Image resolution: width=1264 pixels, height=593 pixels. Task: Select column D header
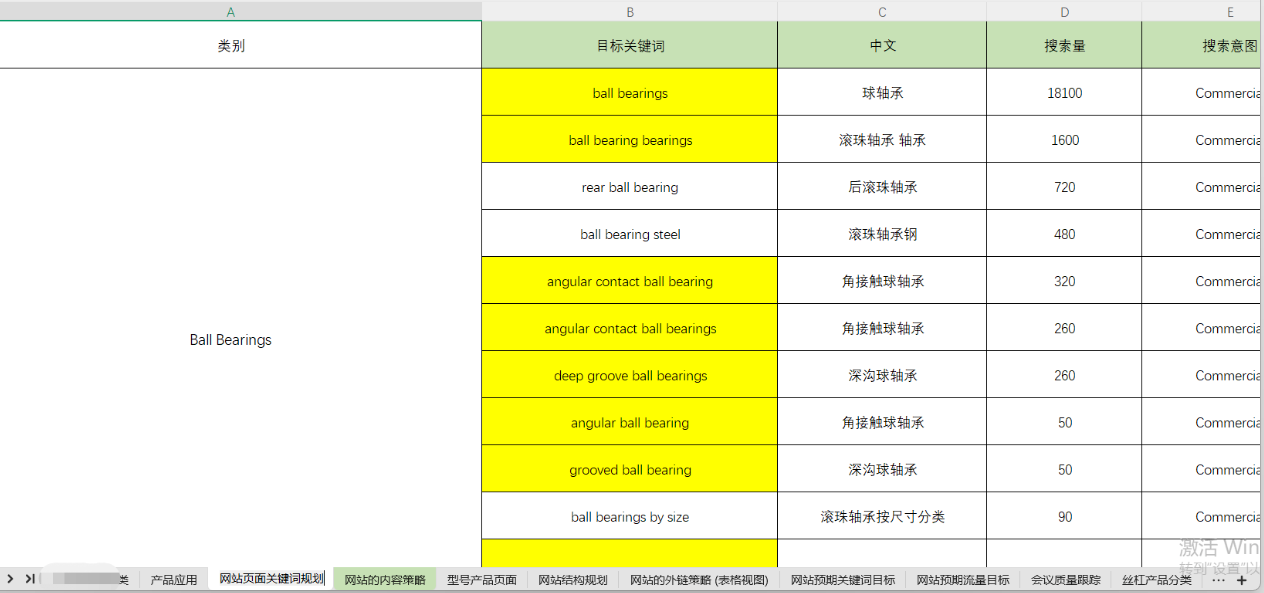[1064, 12]
